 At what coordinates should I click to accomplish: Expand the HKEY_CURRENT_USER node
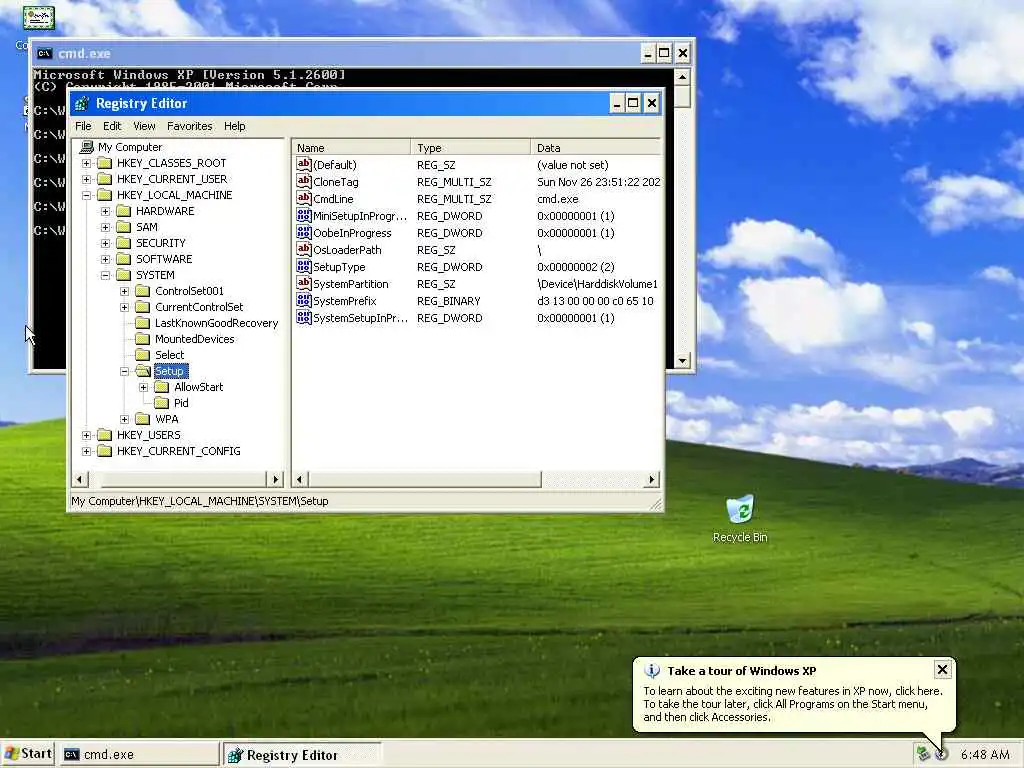pyautogui.click(x=86, y=179)
